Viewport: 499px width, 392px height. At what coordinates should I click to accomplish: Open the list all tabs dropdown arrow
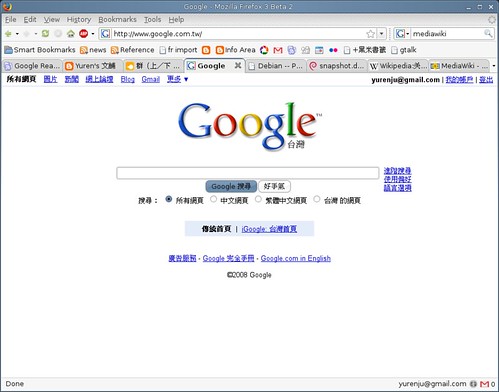(x=494, y=66)
